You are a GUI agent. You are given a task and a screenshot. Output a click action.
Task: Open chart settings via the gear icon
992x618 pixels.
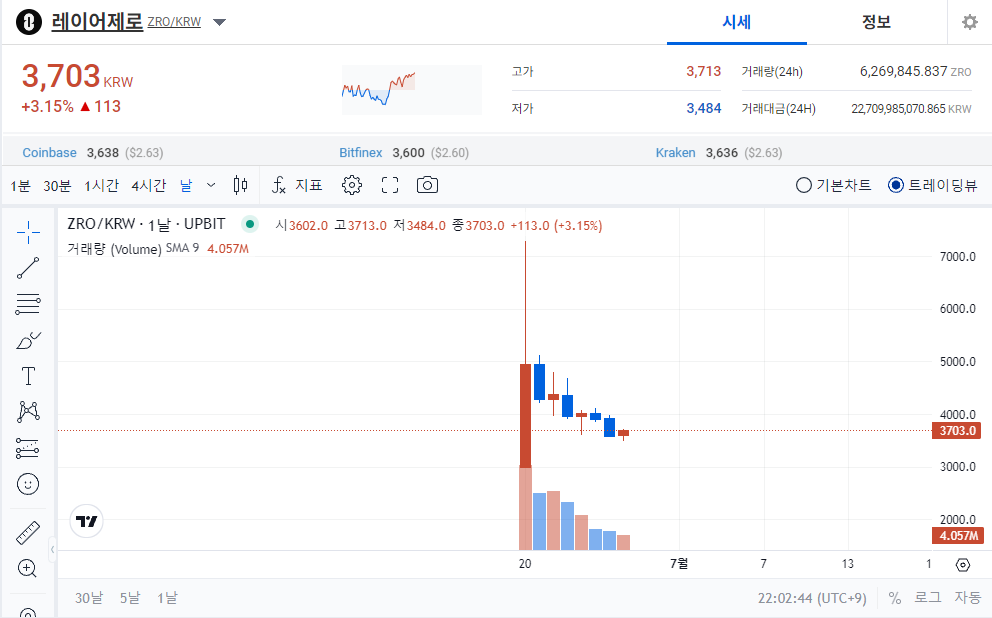352,185
